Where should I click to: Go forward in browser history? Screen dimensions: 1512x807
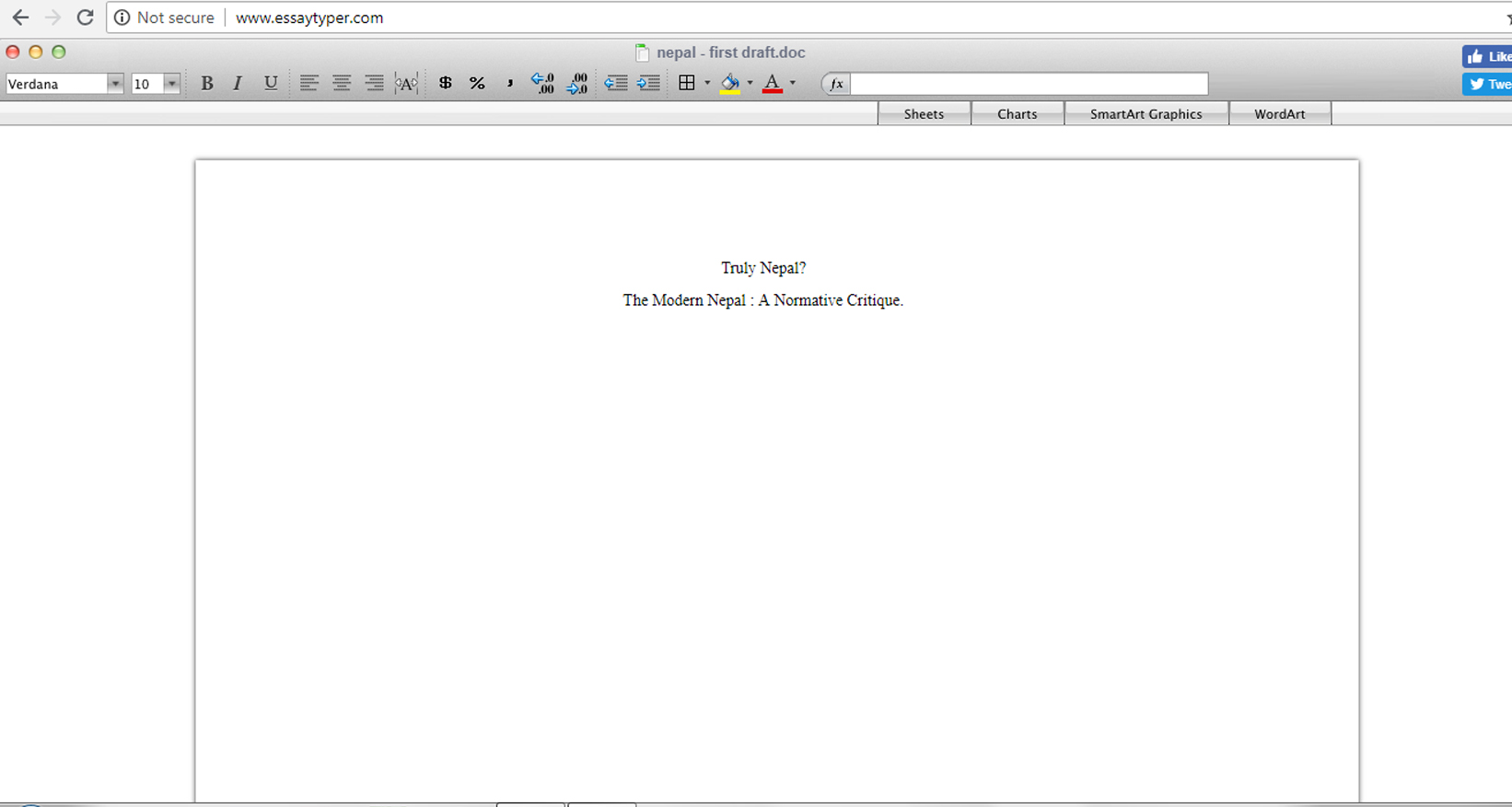coord(52,18)
